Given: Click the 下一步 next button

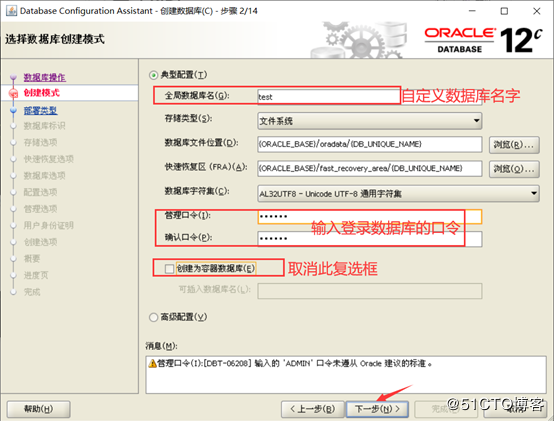Looking at the screenshot, I should click(x=377, y=409).
